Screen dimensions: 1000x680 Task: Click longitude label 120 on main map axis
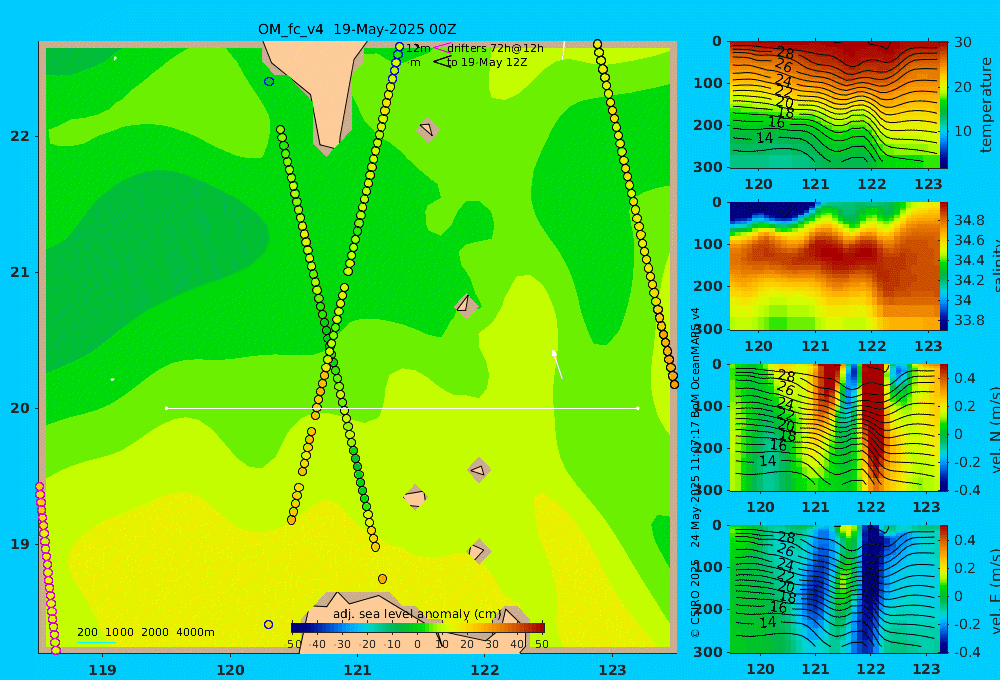(x=230, y=670)
